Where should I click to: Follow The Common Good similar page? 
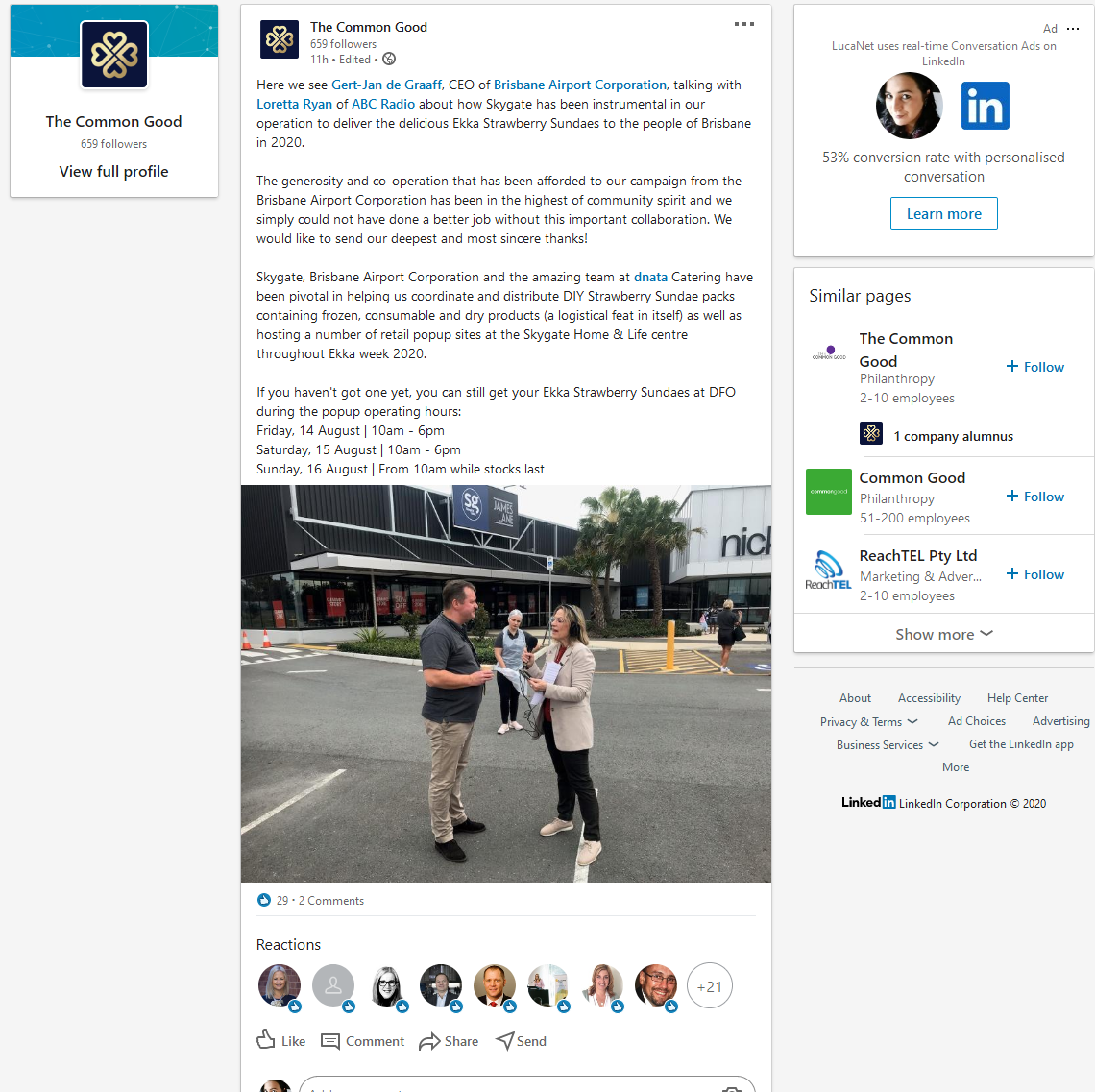click(x=1034, y=367)
